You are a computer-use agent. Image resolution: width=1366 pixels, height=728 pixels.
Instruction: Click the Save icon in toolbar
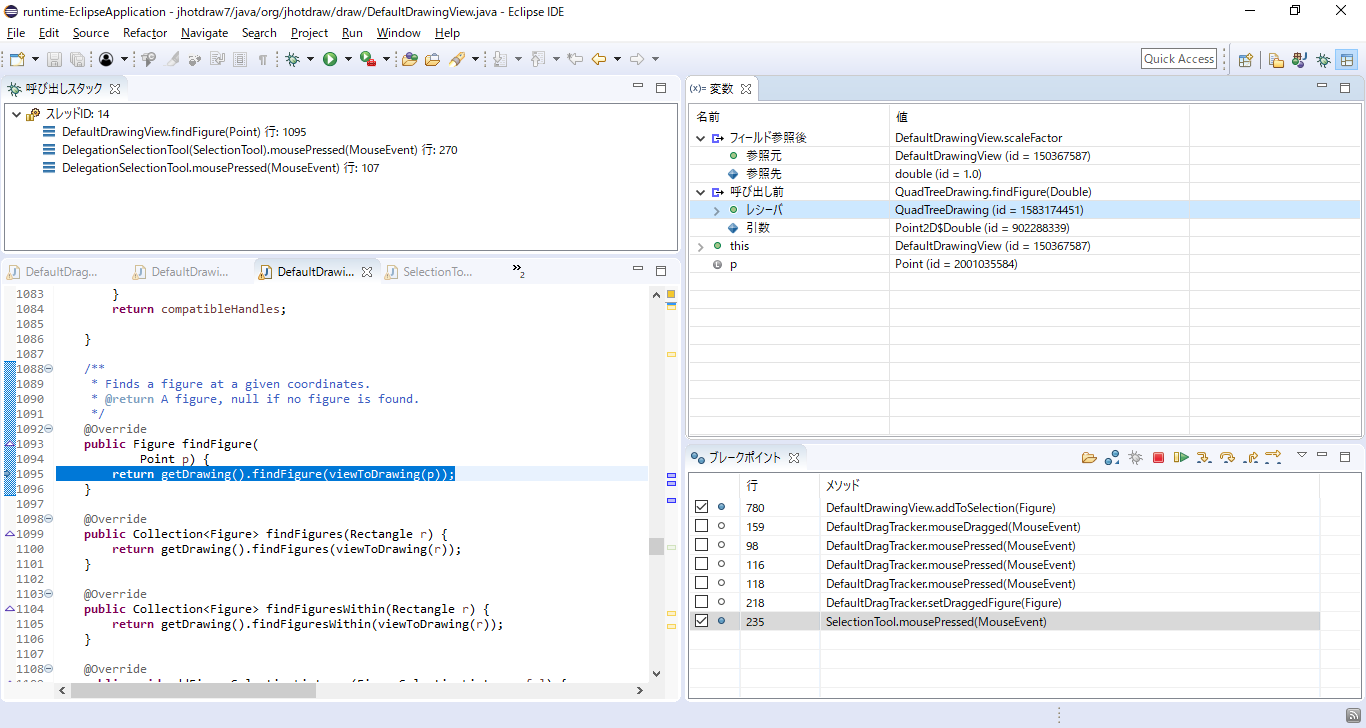pyautogui.click(x=54, y=59)
